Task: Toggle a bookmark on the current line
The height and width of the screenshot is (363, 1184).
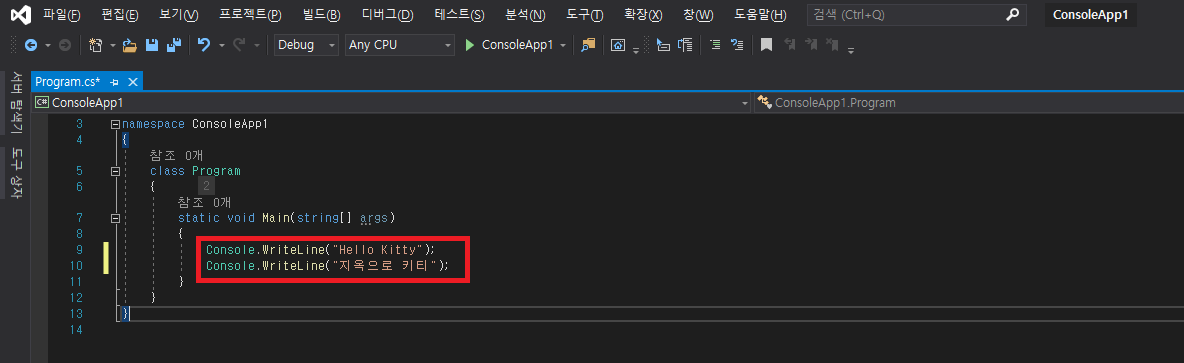Action: (x=766, y=45)
